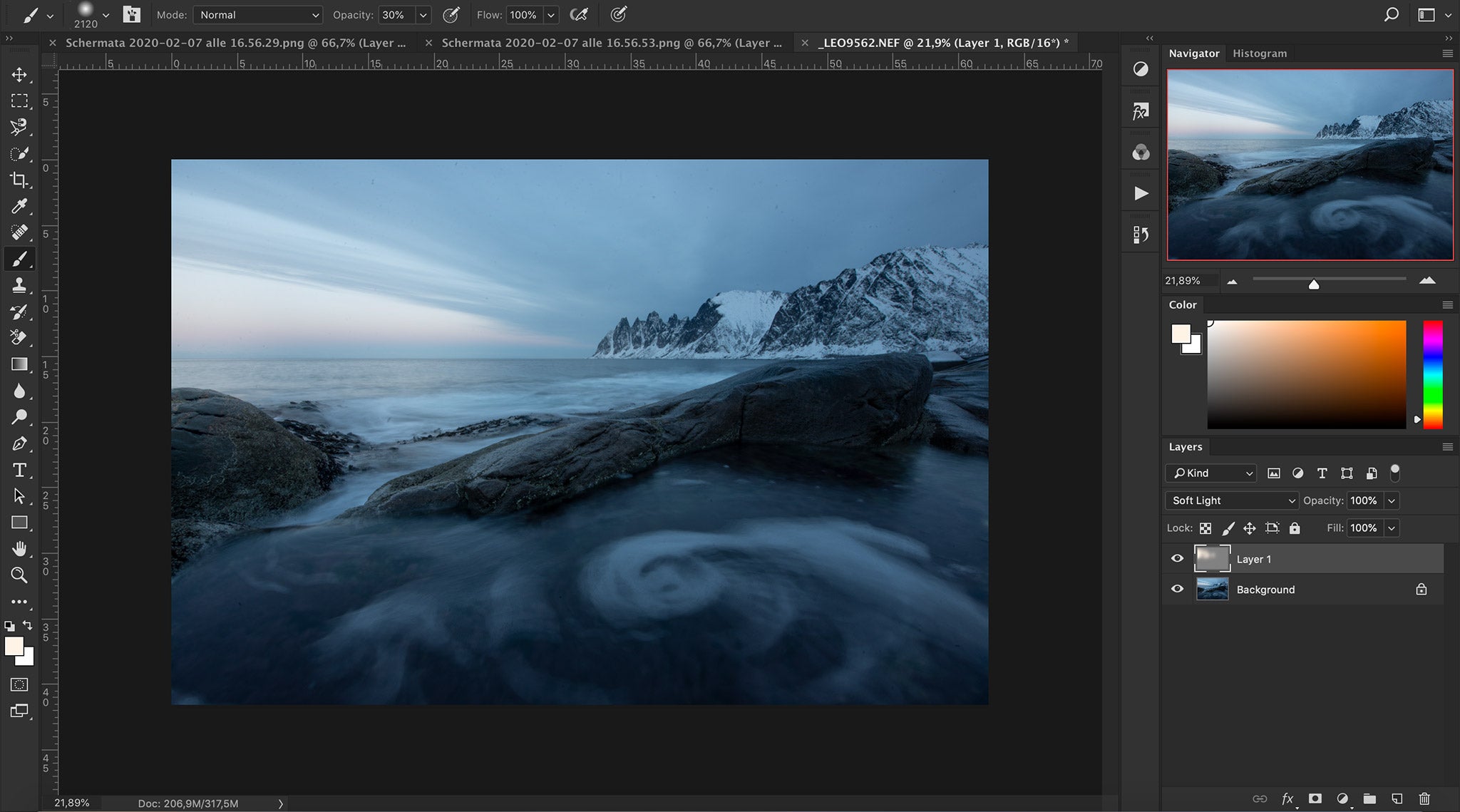Screen dimensions: 1460x812
Task: Select the Move tool
Action: pyautogui.click(x=19, y=75)
